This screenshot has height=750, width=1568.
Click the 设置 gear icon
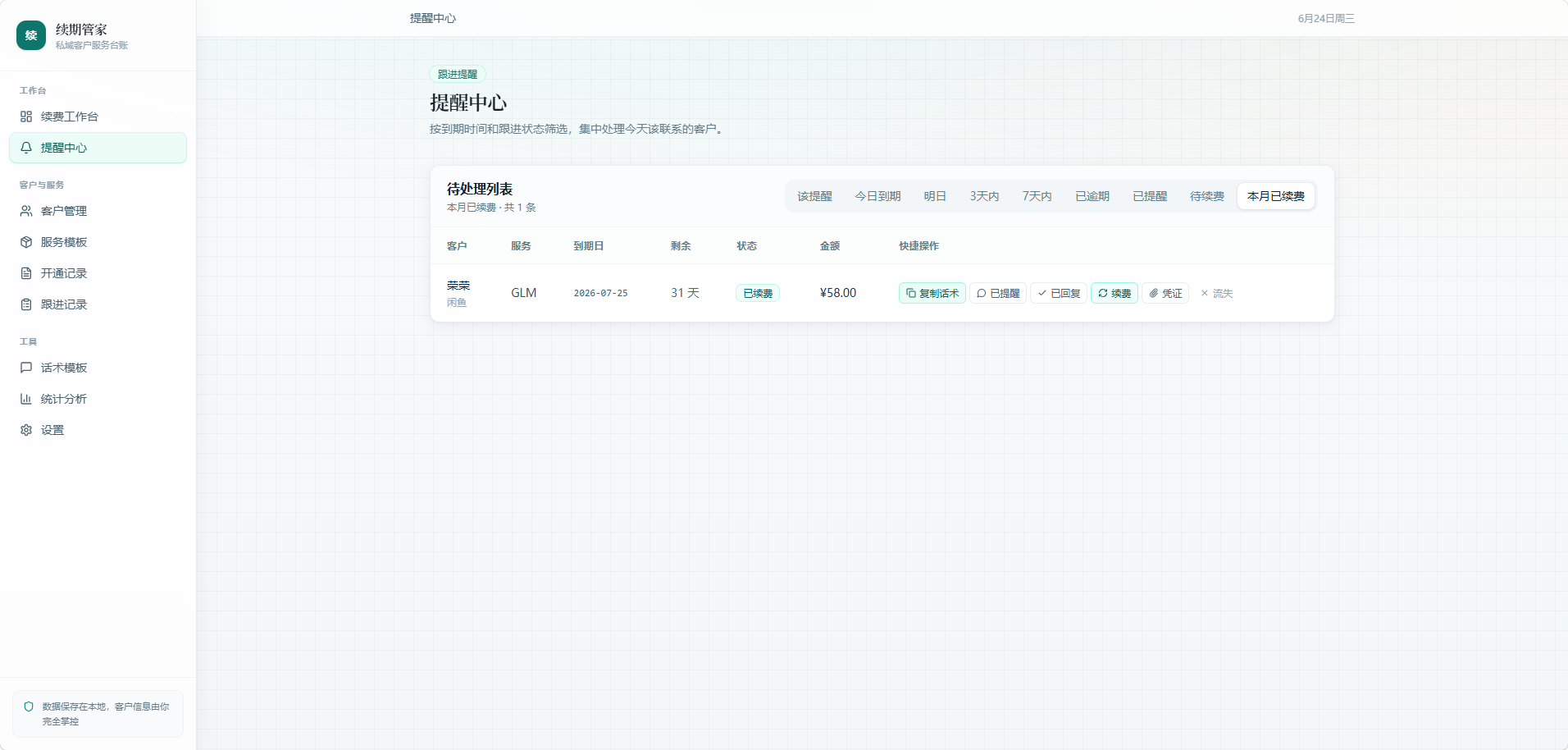point(26,430)
